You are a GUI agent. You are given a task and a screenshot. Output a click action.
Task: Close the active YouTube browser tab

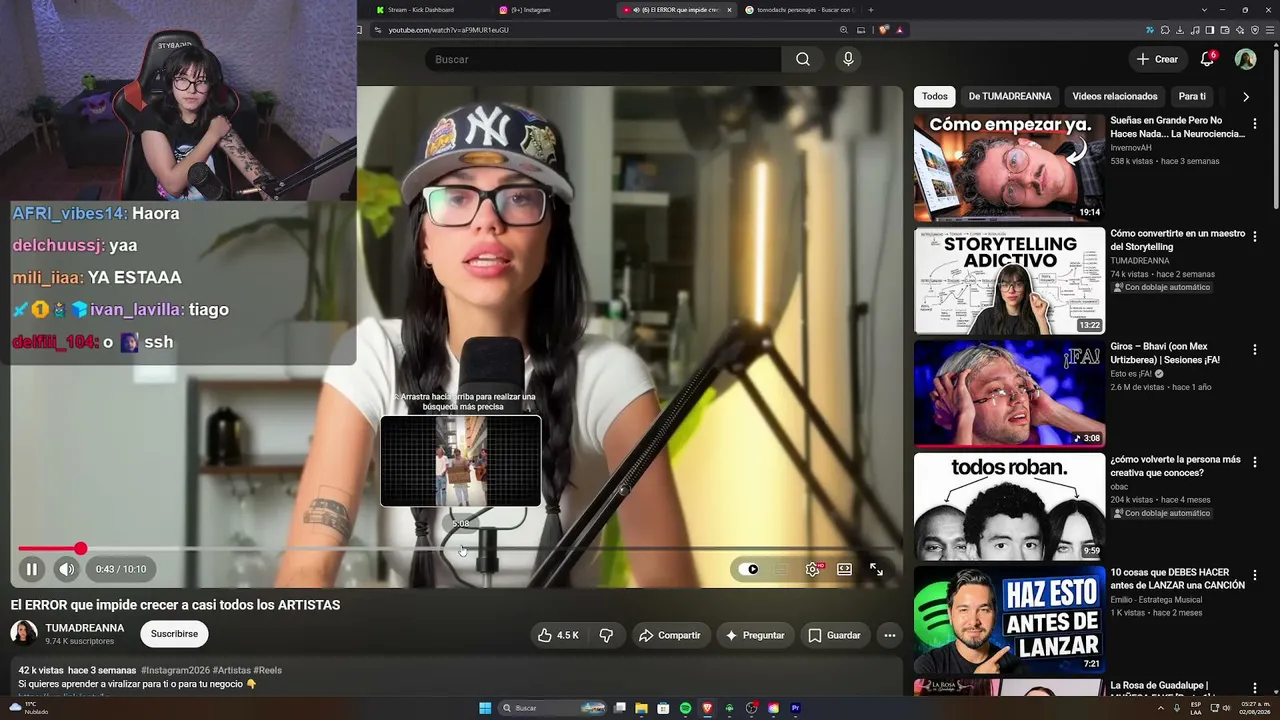point(729,10)
